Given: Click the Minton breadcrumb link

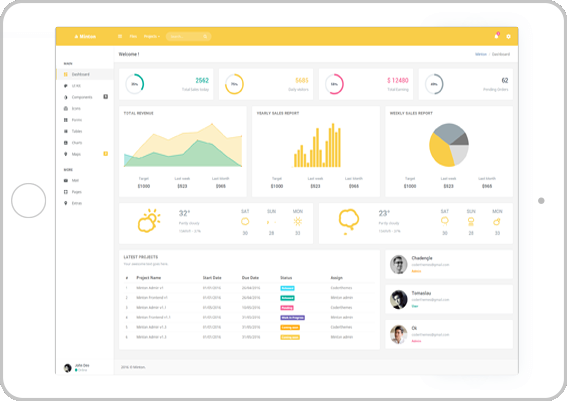Looking at the screenshot, I should point(481,54).
